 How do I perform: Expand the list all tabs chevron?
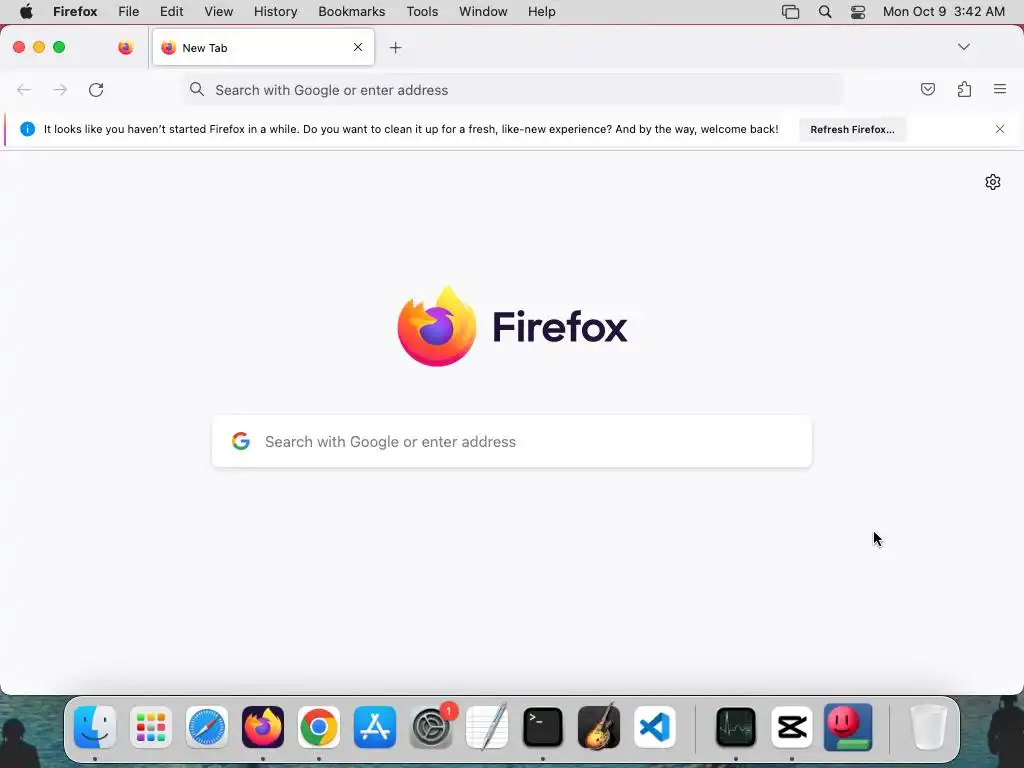pos(964,47)
